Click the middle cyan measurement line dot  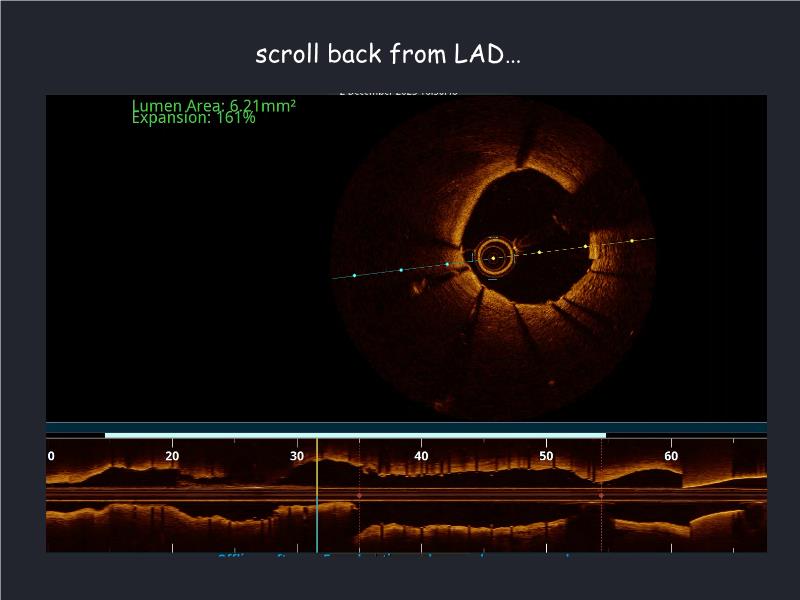[401, 269]
